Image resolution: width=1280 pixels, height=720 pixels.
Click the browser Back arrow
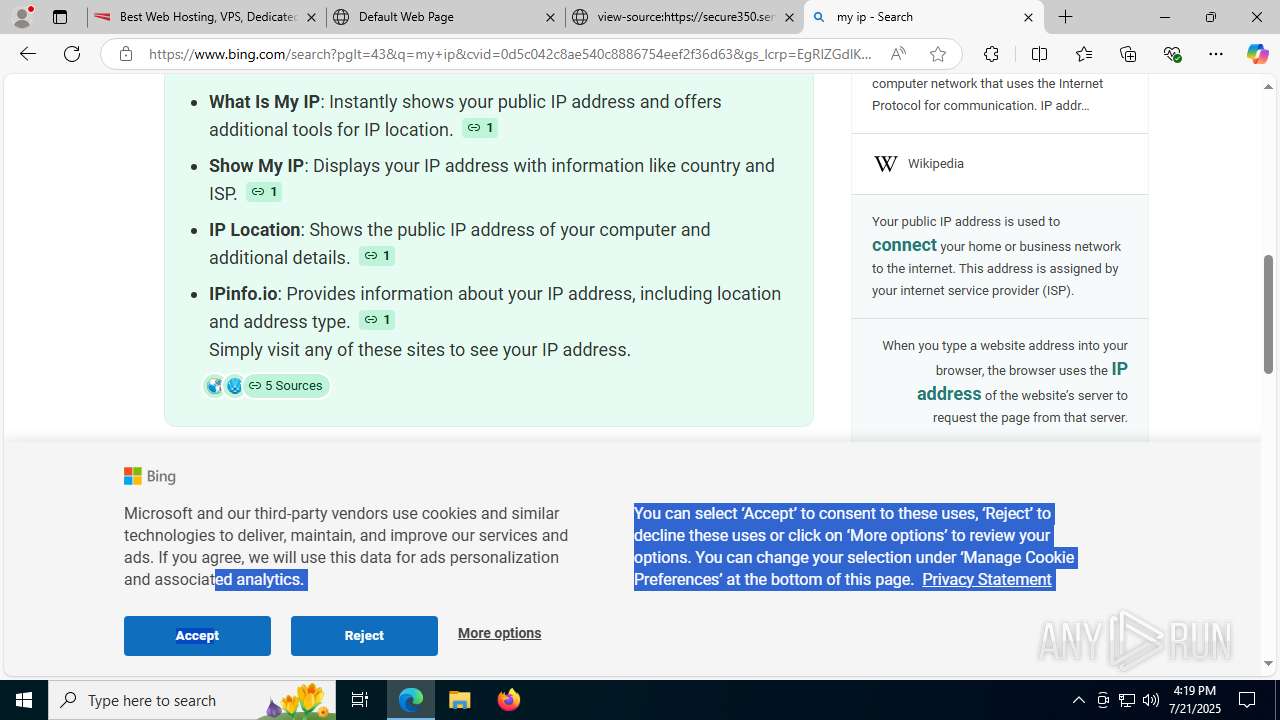(27, 54)
